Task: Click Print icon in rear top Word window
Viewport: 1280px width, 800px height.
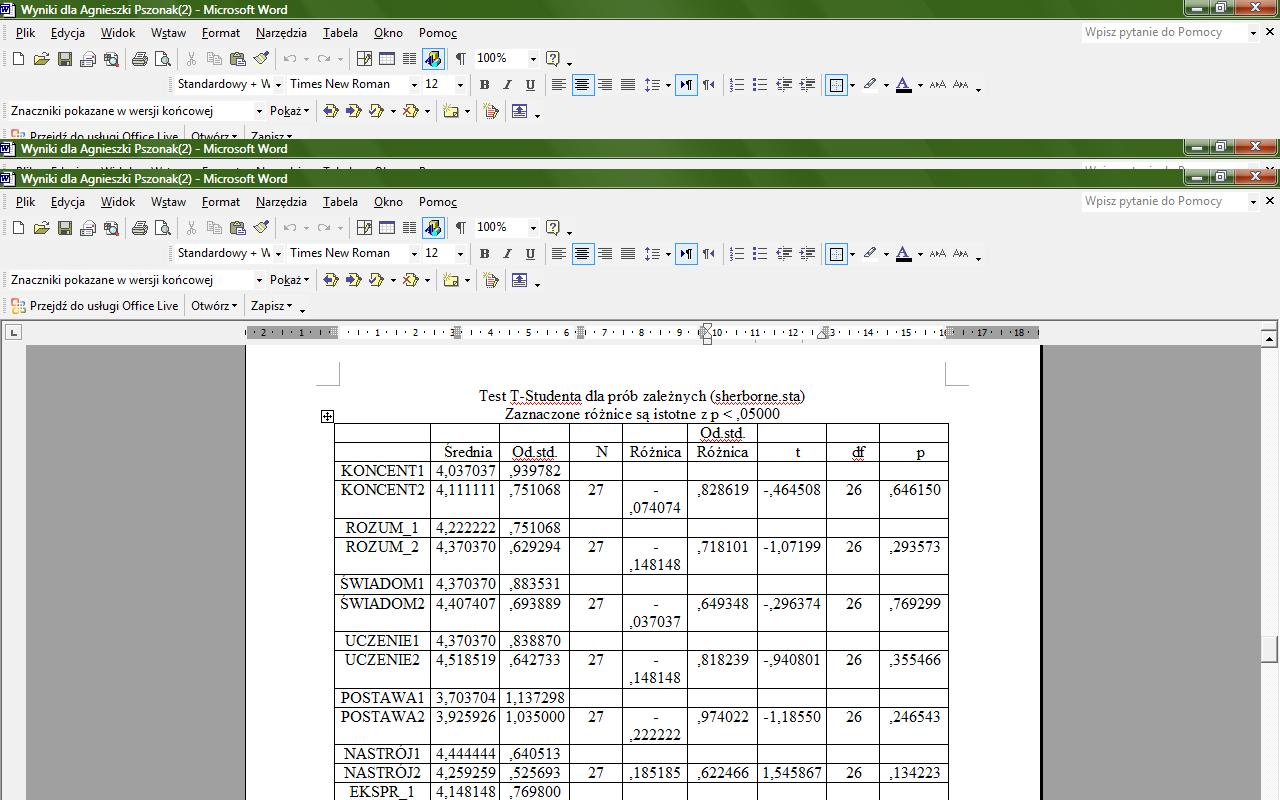Action: [140, 59]
